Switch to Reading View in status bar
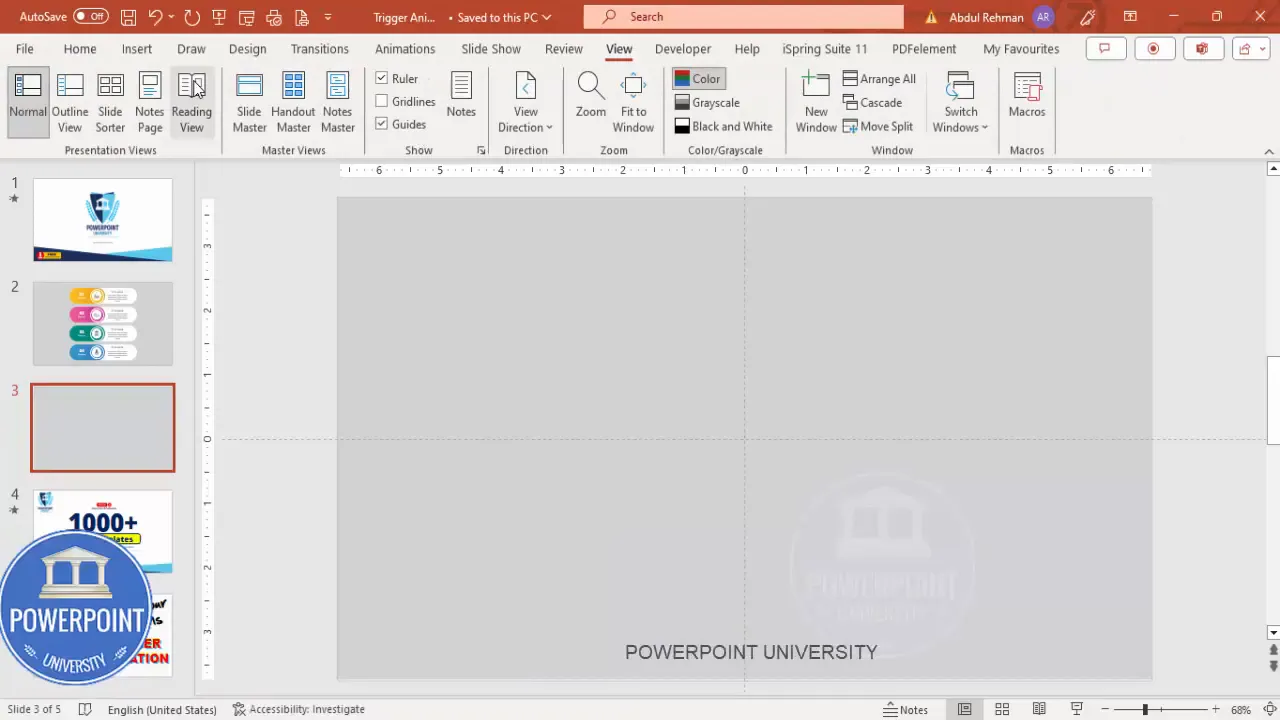Image resolution: width=1280 pixels, height=720 pixels. click(1039, 709)
